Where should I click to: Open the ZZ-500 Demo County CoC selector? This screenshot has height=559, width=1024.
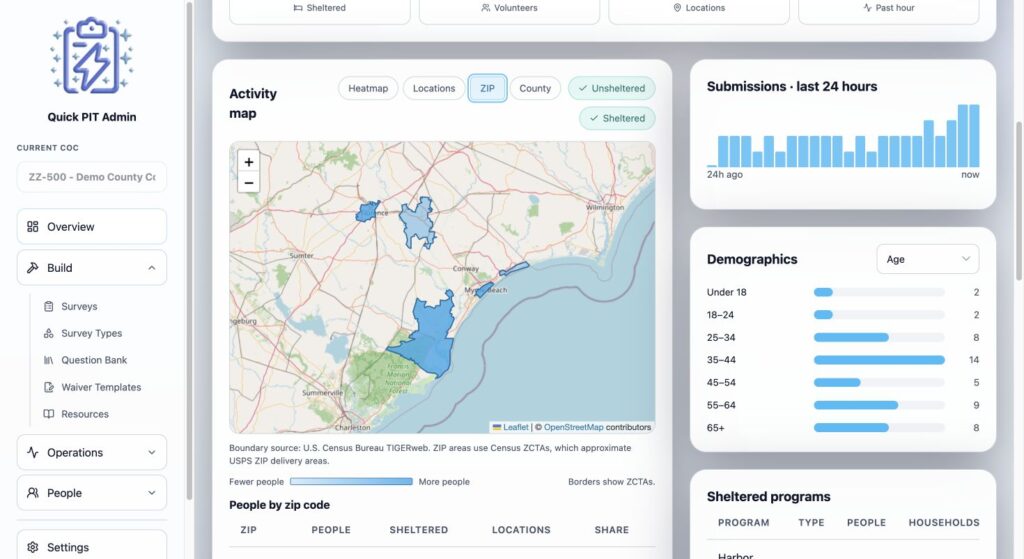click(91, 177)
